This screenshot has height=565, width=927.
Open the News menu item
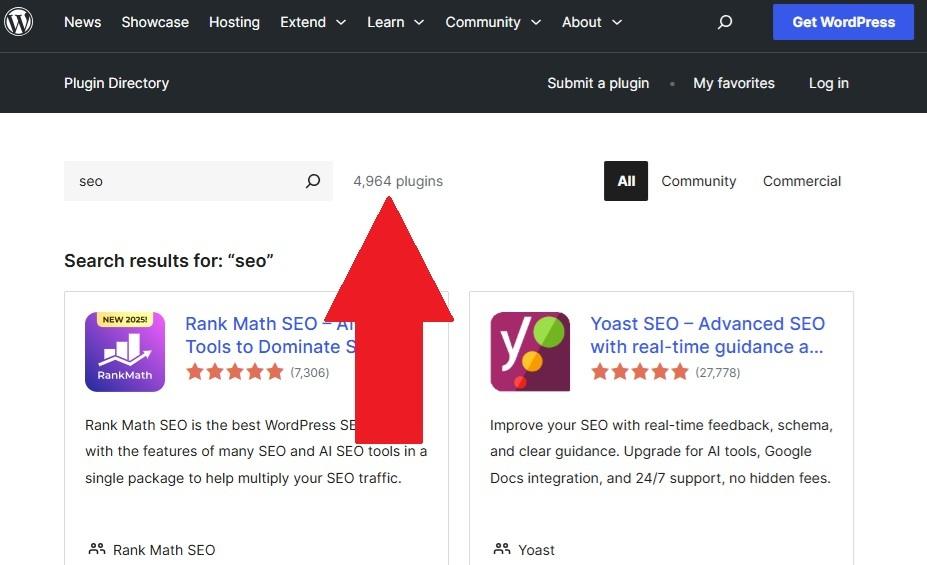82,22
